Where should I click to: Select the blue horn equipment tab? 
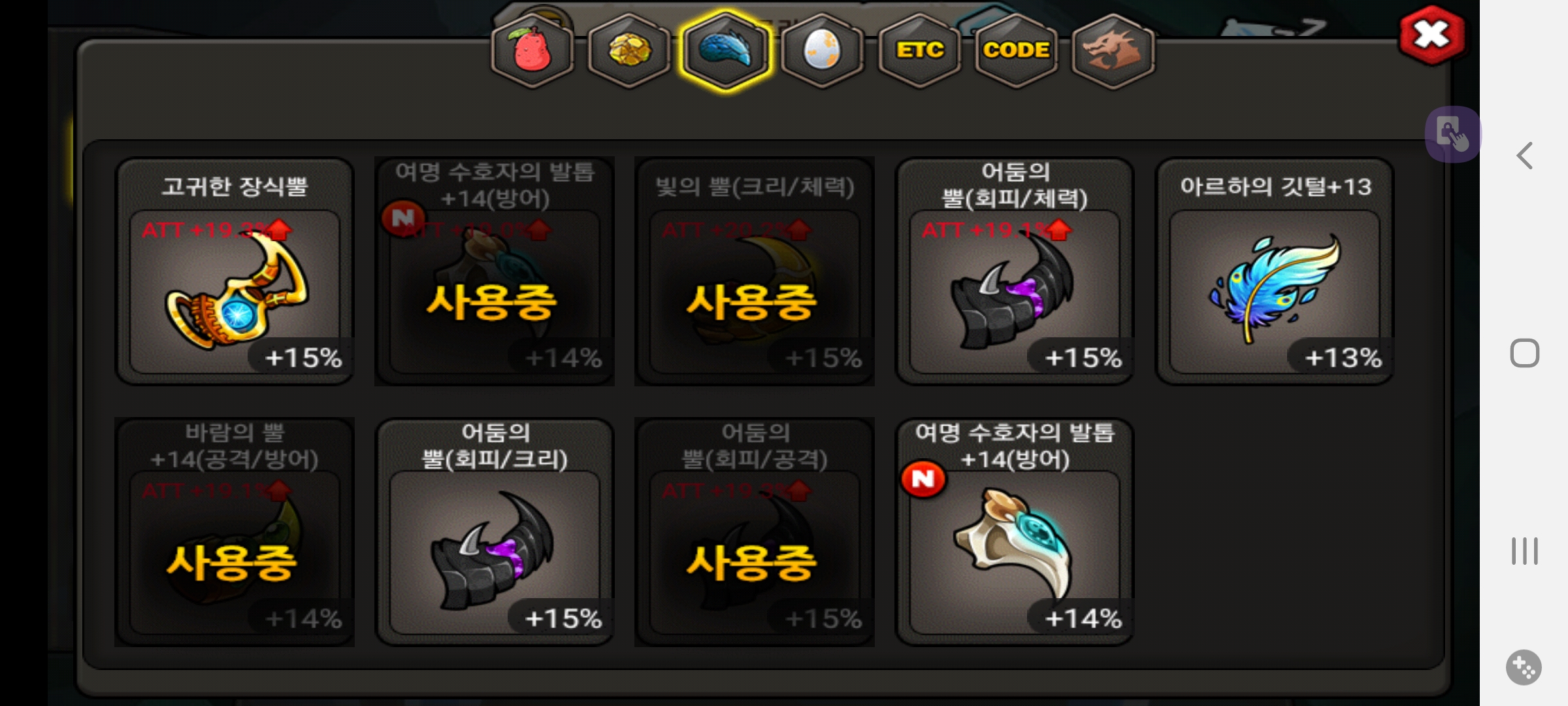coord(725,50)
